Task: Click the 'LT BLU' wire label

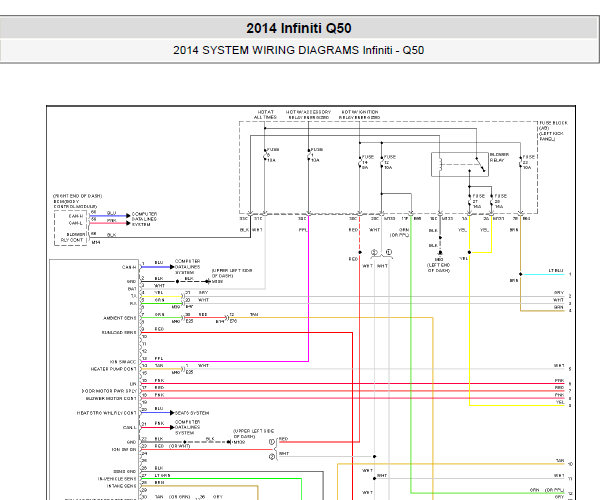Action: click(x=556, y=271)
